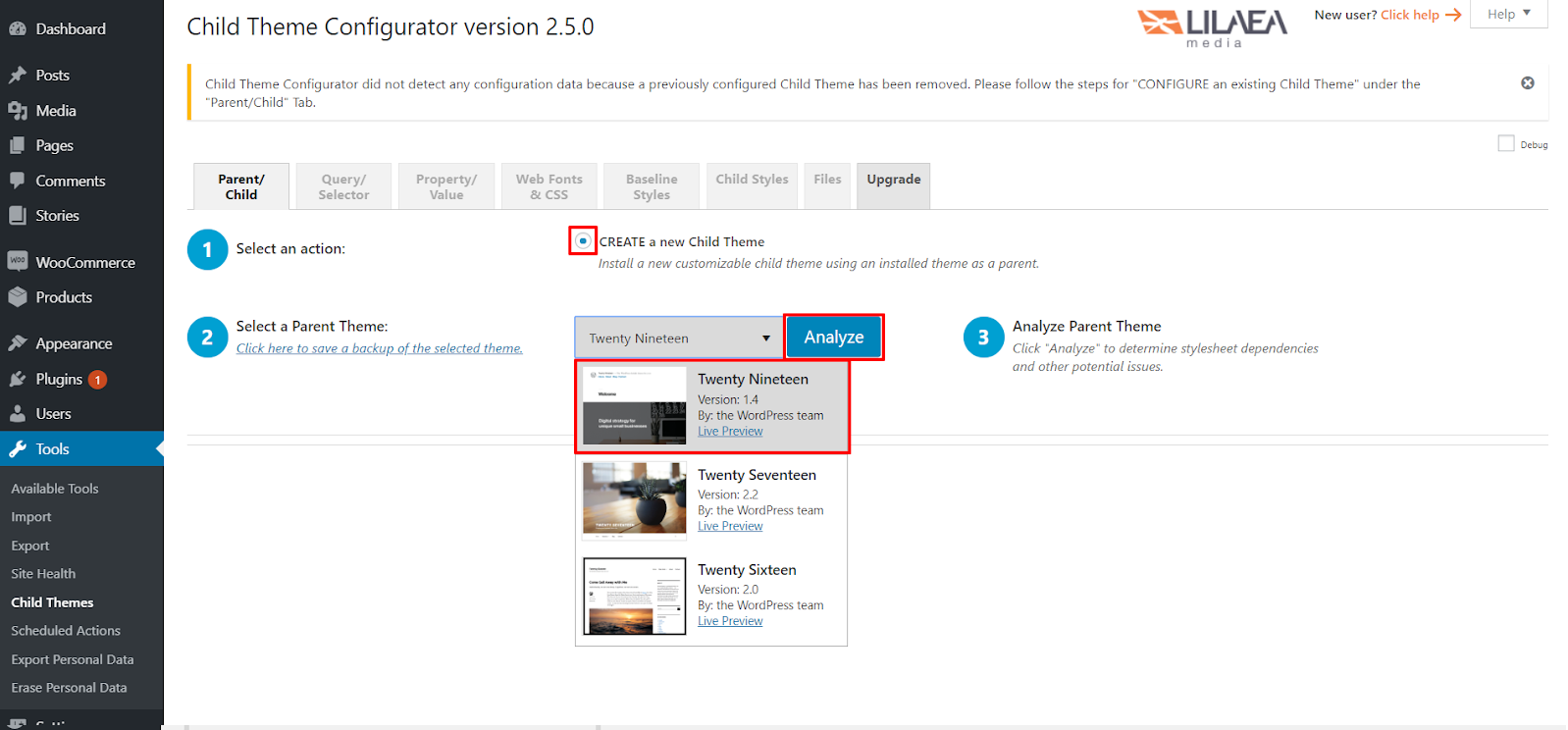
Task: Open Available Tools submenu item
Action: pos(55,489)
